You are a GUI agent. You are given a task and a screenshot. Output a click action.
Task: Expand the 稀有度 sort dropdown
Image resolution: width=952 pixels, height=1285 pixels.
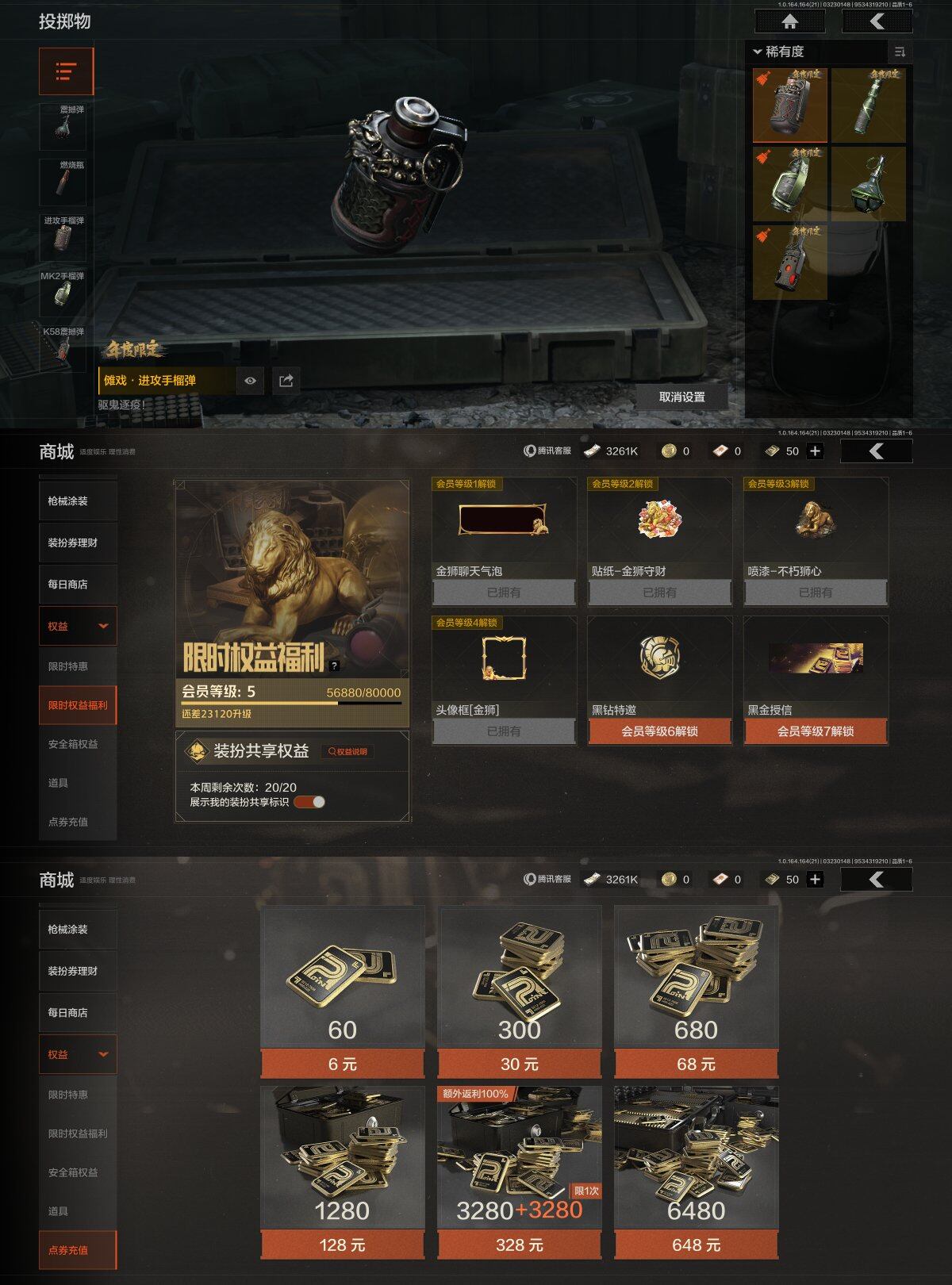pyautogui.click(x=779, y=52)
